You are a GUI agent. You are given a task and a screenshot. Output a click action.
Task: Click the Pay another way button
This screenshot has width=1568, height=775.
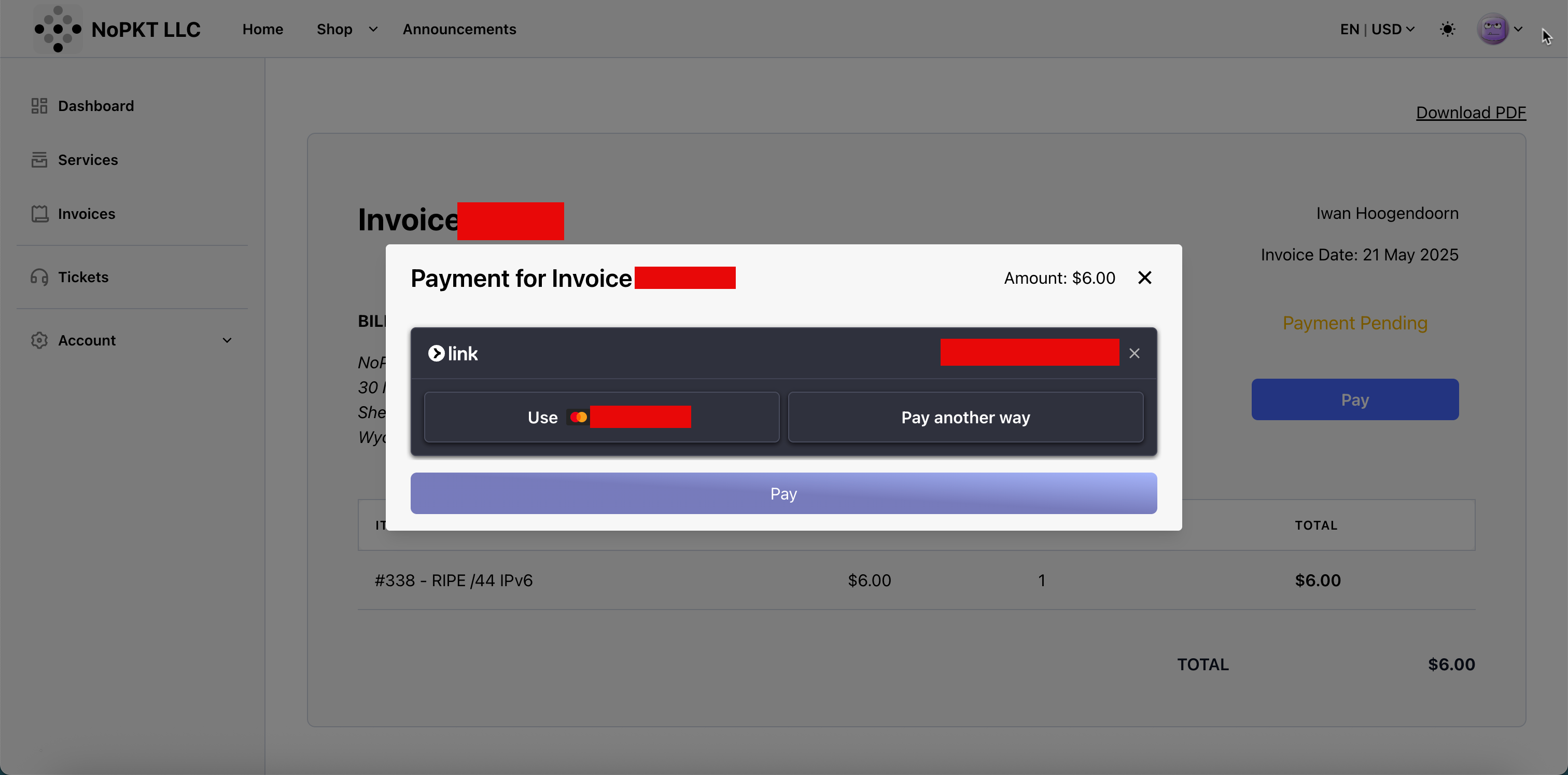click(965, 418)
